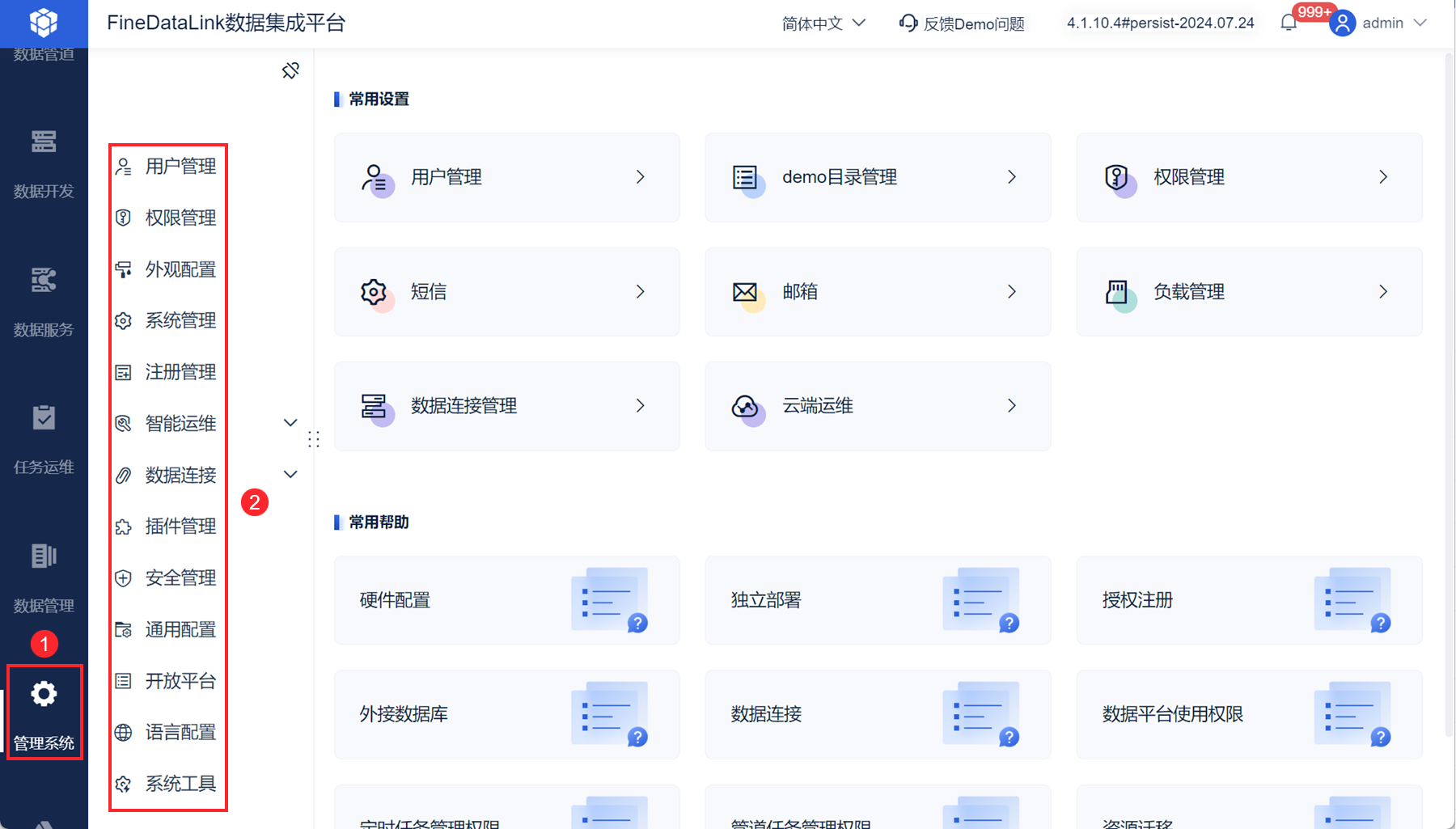Viewport: 1456px width, 829px height.
Task: Select 注册管理 in the sidebar menu
Action: click(x=180, y=372)
